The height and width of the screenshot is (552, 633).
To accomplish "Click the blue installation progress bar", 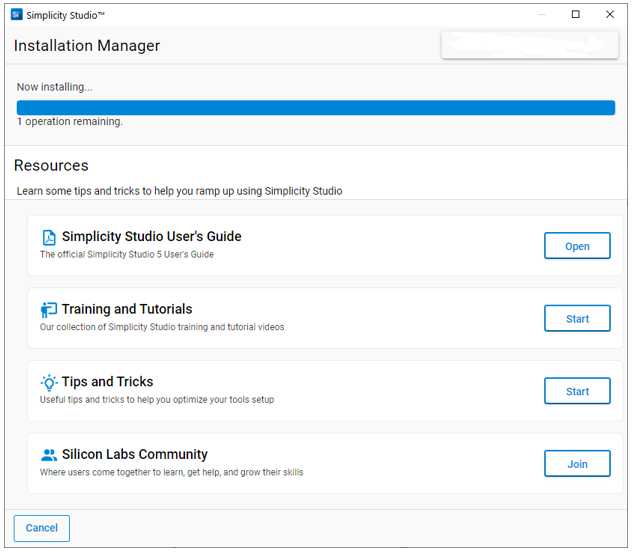I will click(315, 108).
